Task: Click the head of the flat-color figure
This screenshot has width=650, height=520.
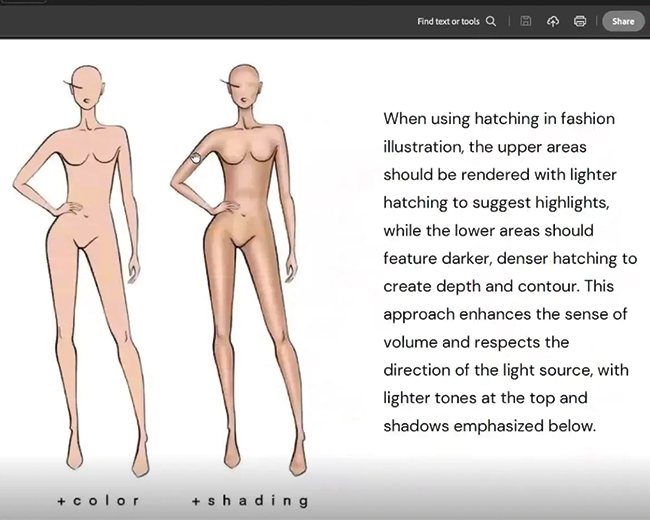Action: tap(89, 92)
